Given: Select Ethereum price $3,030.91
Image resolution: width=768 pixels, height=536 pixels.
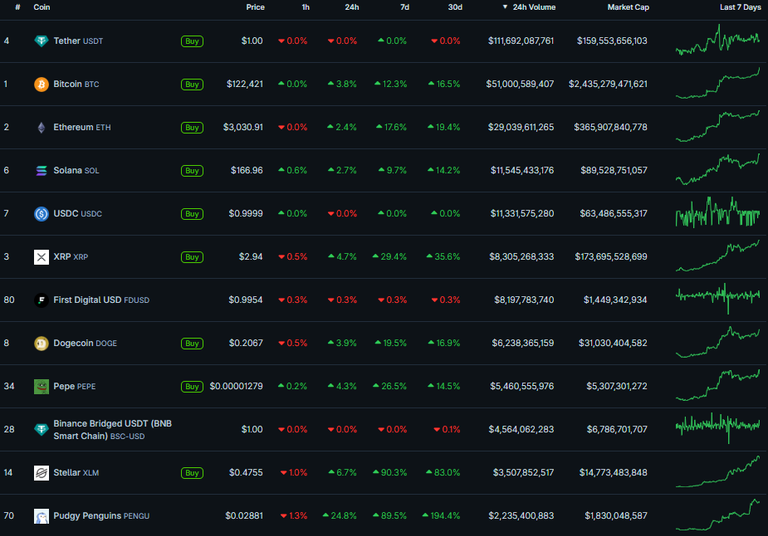Looking at the screenshot, I should click(x=243, y=127).
